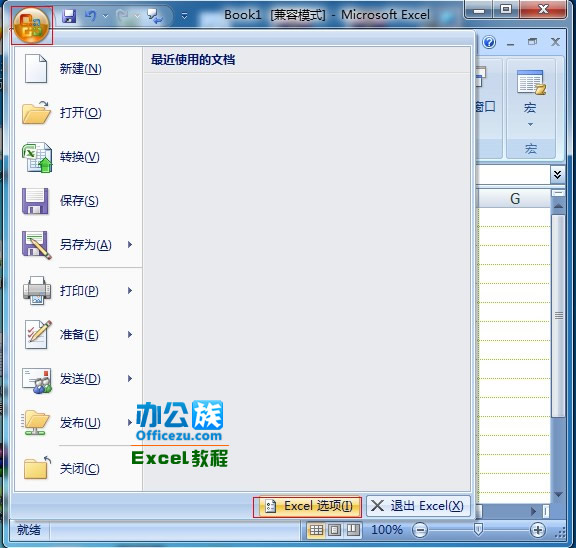
Task: Click the 发布(U) publish folder icon
Action: pos(36,423)
